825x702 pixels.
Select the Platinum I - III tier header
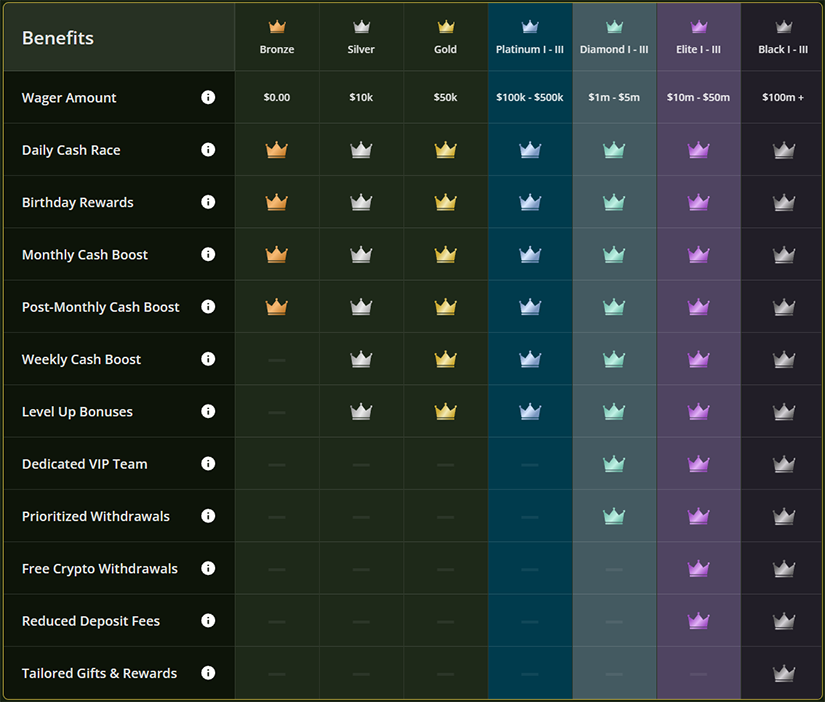[530, 38]
